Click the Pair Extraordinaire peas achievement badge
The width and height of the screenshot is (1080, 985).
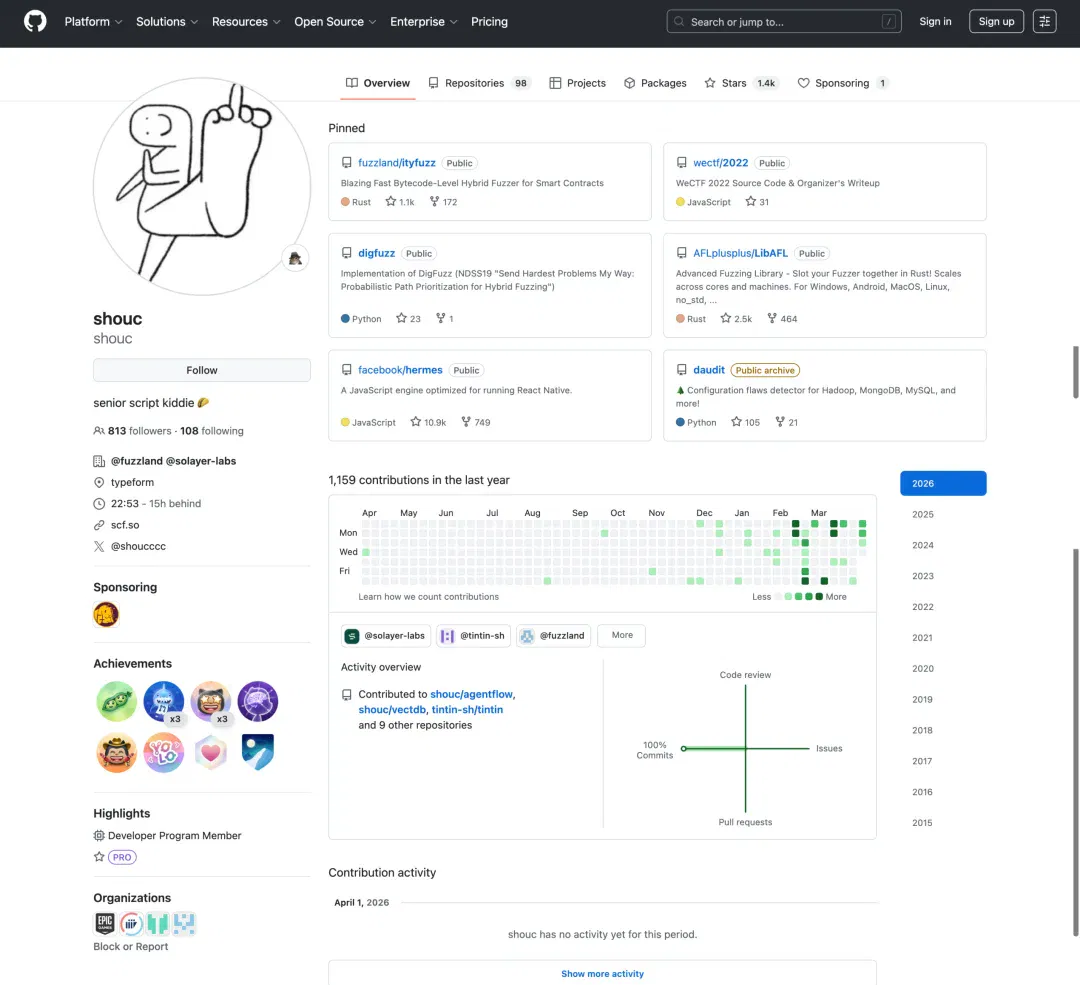click(116, 701)
